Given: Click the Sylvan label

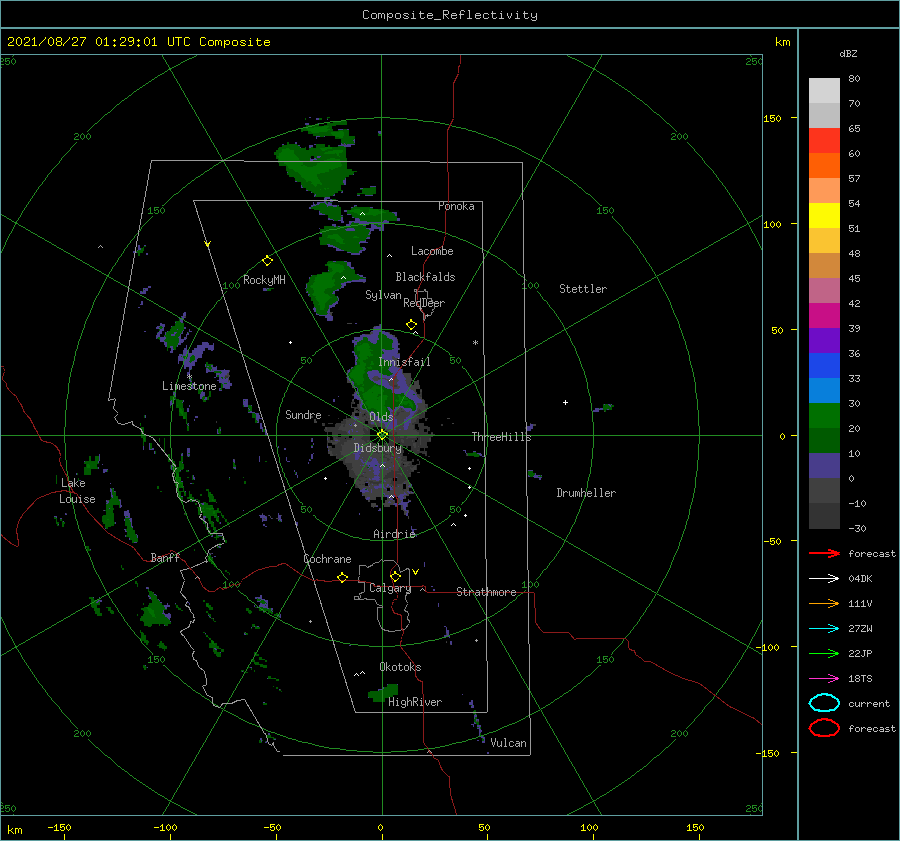Looking at the screenshot, I should coord(383,295).
